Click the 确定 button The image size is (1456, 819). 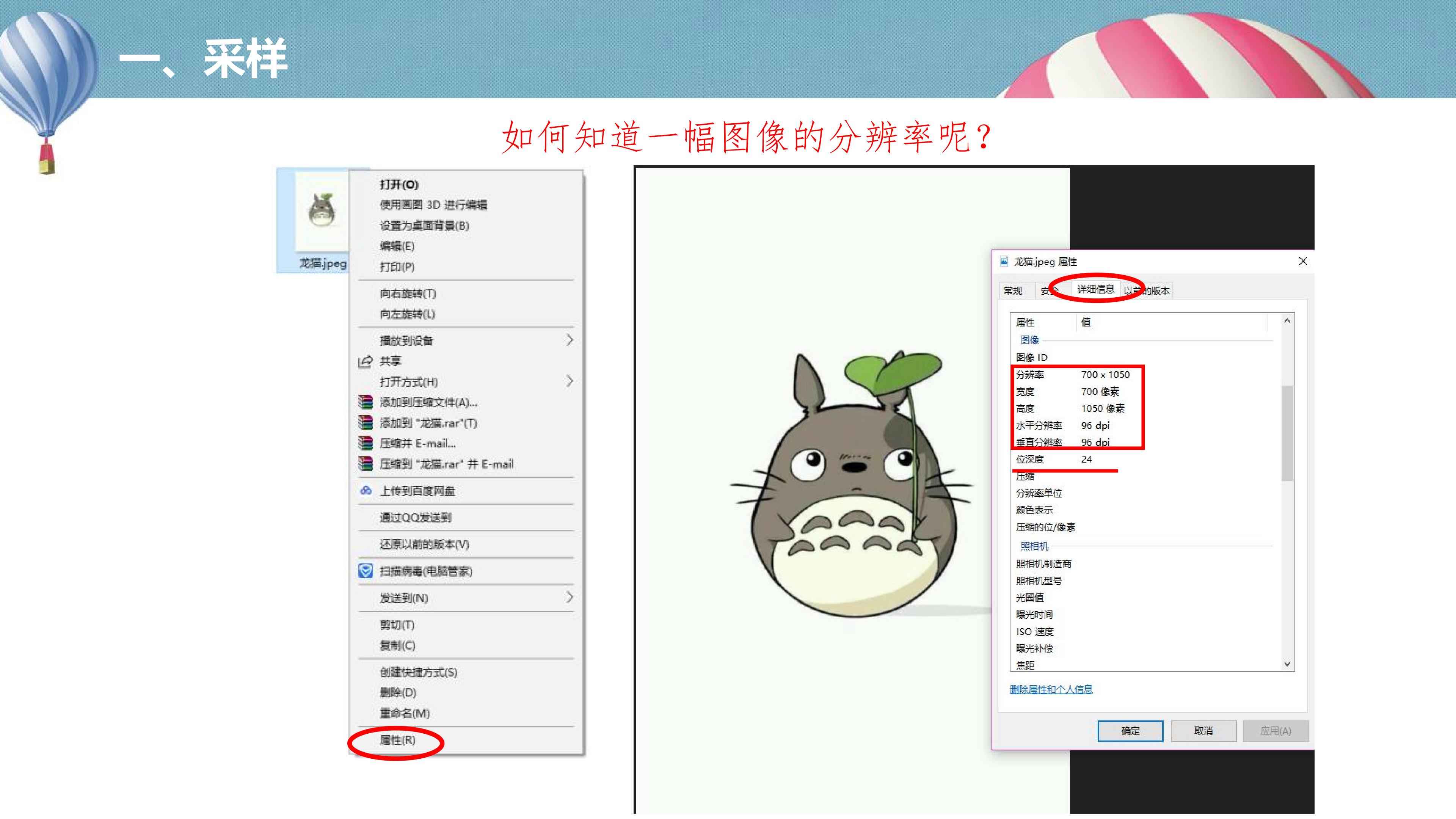click(x=1130, y=731)
